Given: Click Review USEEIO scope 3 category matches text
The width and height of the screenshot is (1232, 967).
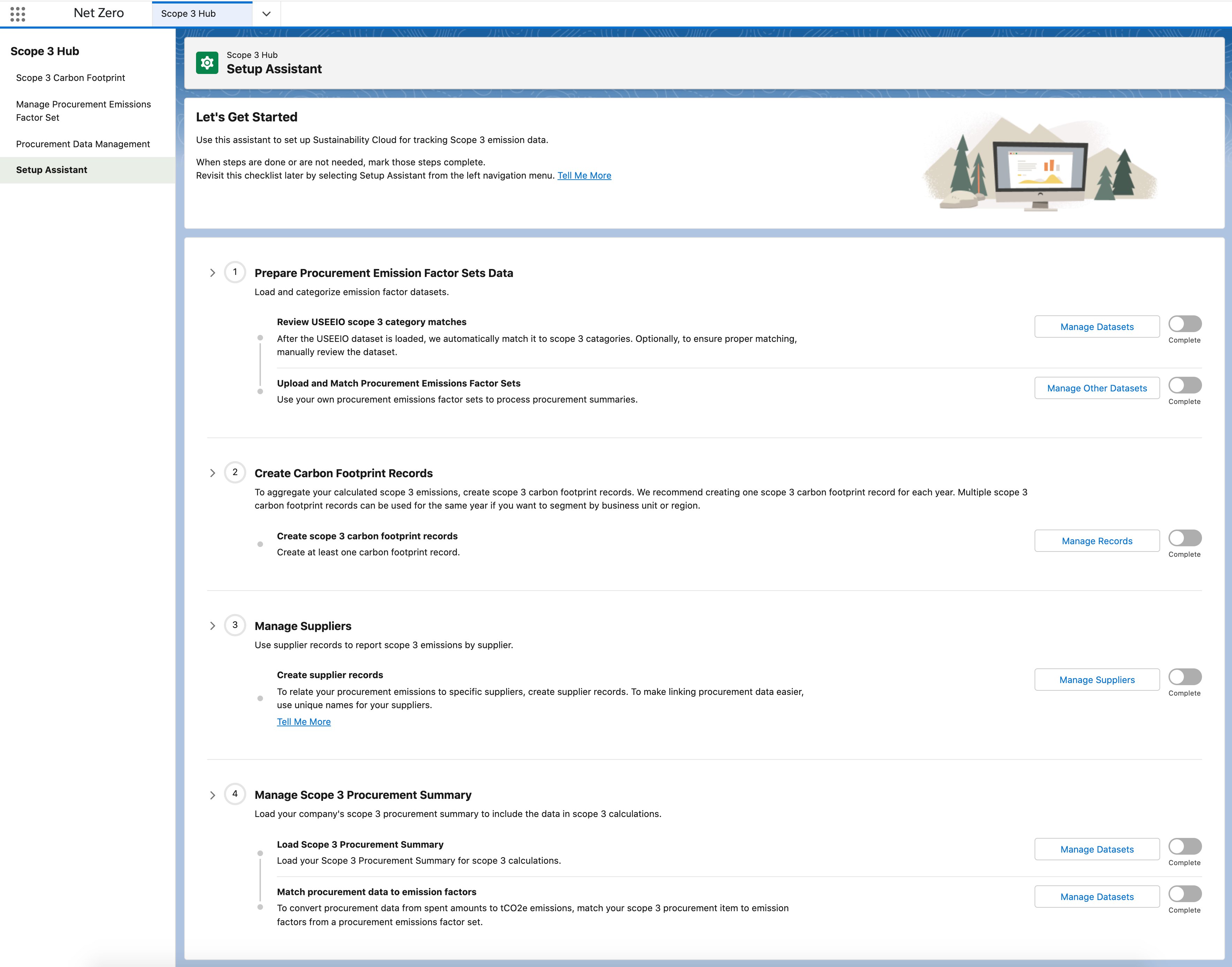Looking at the screenshot, I should tap(371, 322).
